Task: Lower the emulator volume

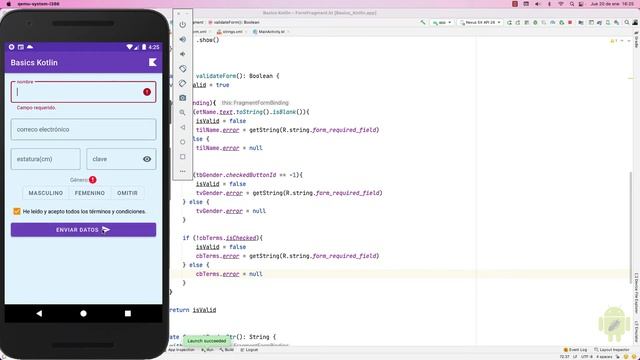Action: coord(182,54)
